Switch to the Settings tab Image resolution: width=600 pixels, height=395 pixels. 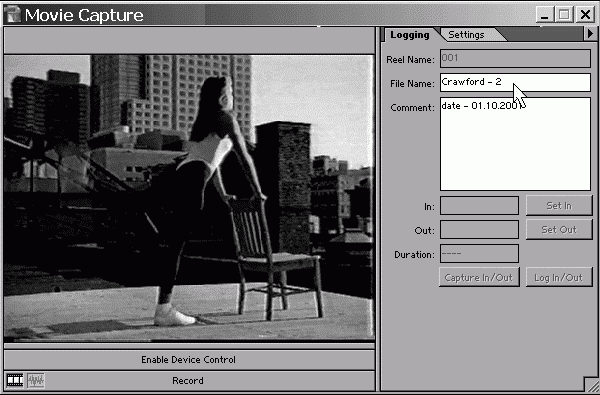tap(466, 35)
